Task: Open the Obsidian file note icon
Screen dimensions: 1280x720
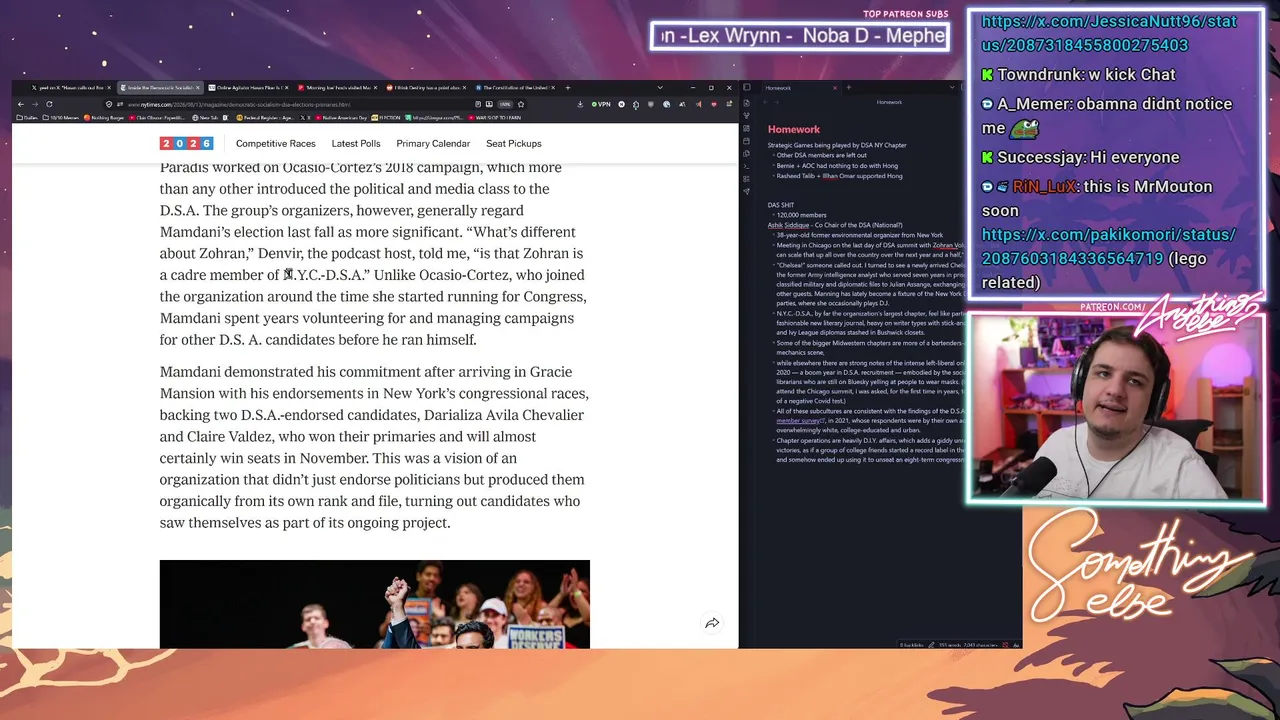Action: click(x=746, y=103)
